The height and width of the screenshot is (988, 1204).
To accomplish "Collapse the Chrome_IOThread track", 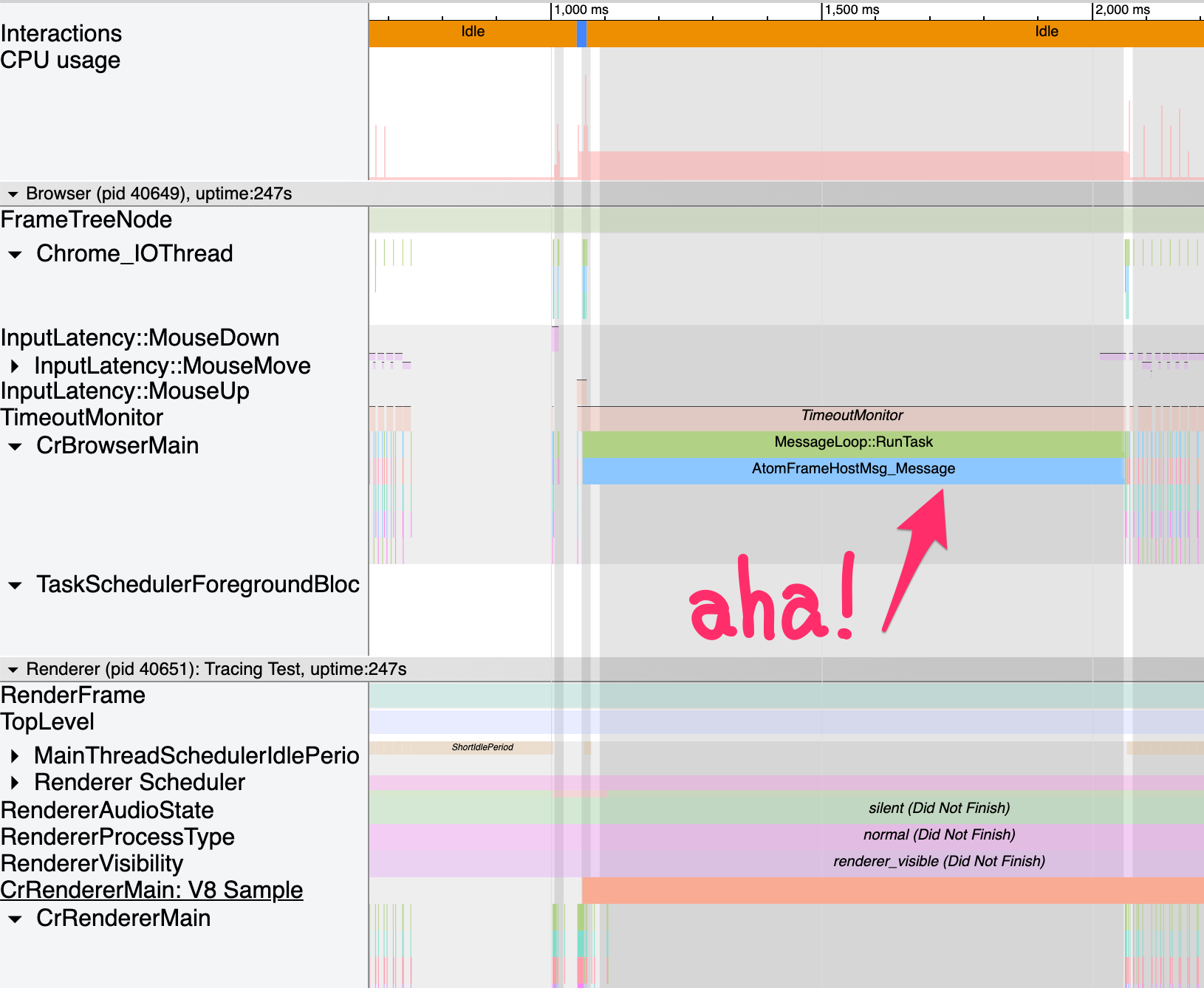I will [x=15, y=255].
